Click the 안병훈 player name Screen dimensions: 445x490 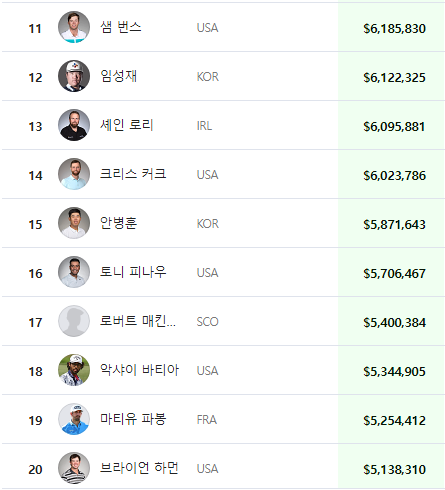point(119,223)
